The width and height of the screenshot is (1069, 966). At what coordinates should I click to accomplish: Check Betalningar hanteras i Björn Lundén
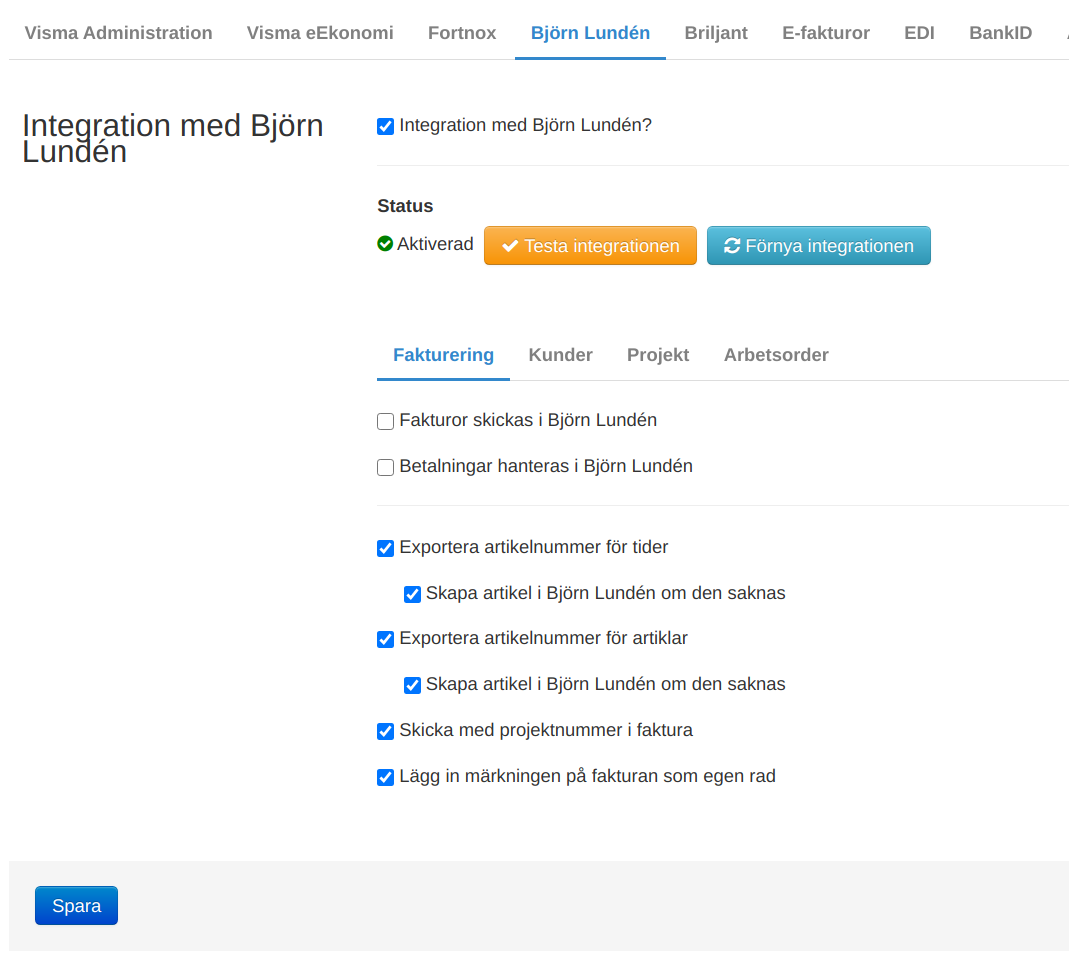pyautogui.click(x=385, y=467)
